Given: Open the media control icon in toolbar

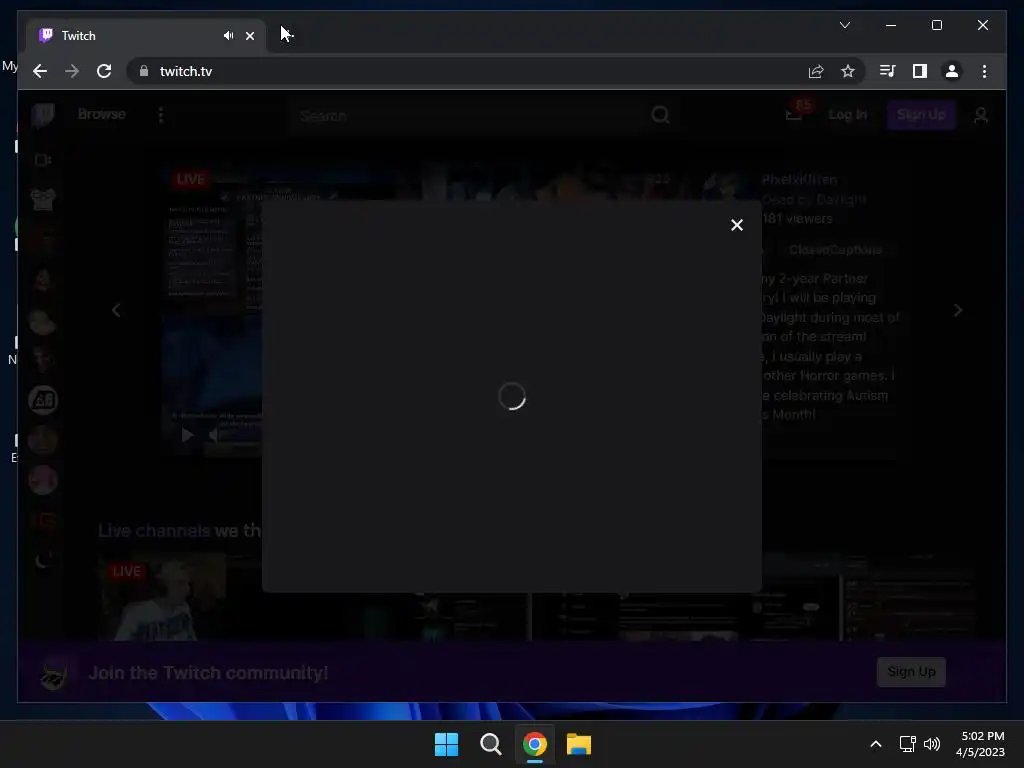Looking at the screenshot, I should 887,71.
